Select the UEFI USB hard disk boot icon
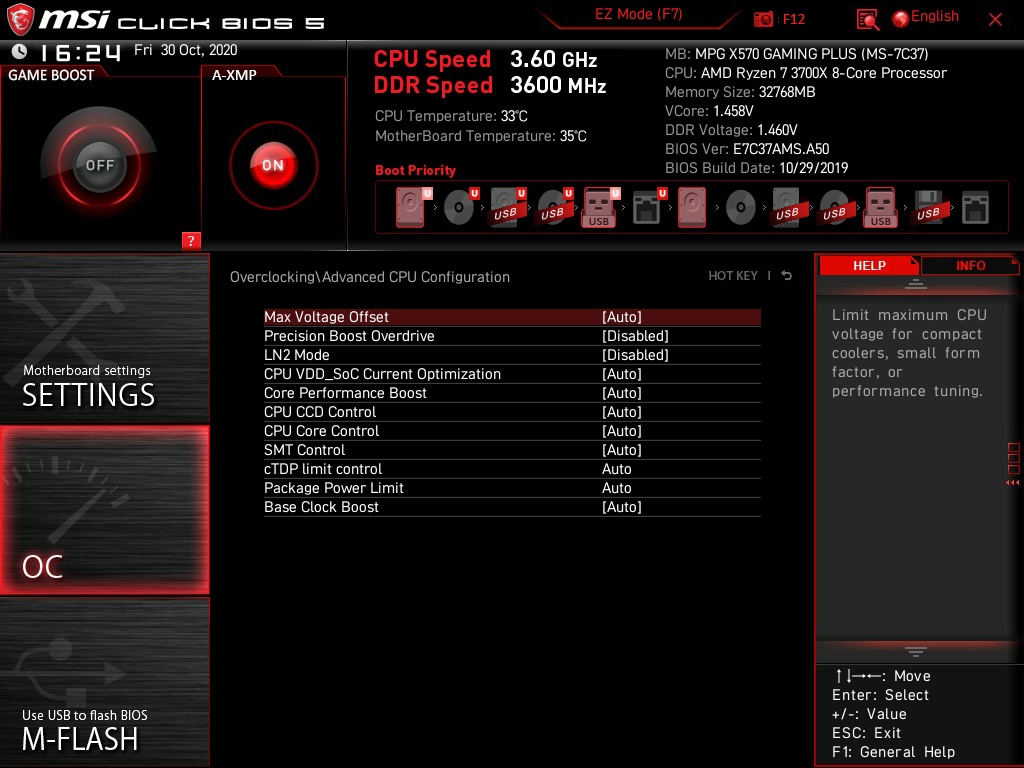This screenshot has width=1024, height=768. point(508,207)
